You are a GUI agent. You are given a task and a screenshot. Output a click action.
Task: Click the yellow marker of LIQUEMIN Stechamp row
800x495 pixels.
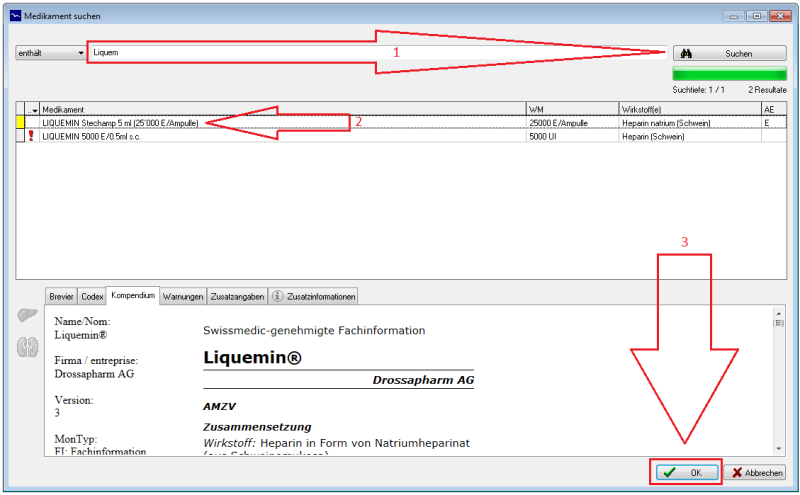tap(20, 122)
